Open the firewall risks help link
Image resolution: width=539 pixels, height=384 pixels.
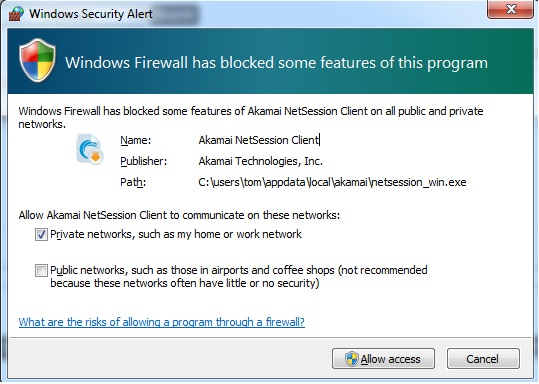[162, 322]
